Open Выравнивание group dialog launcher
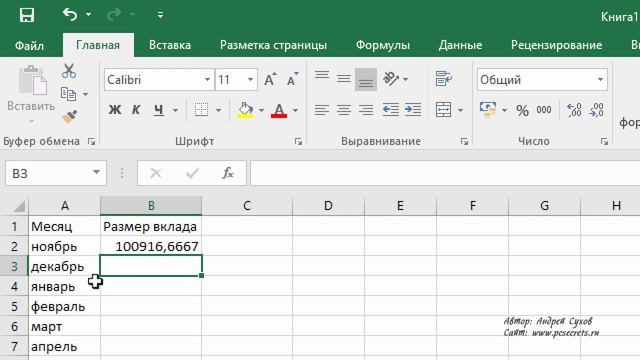 [x=464, y=142]
